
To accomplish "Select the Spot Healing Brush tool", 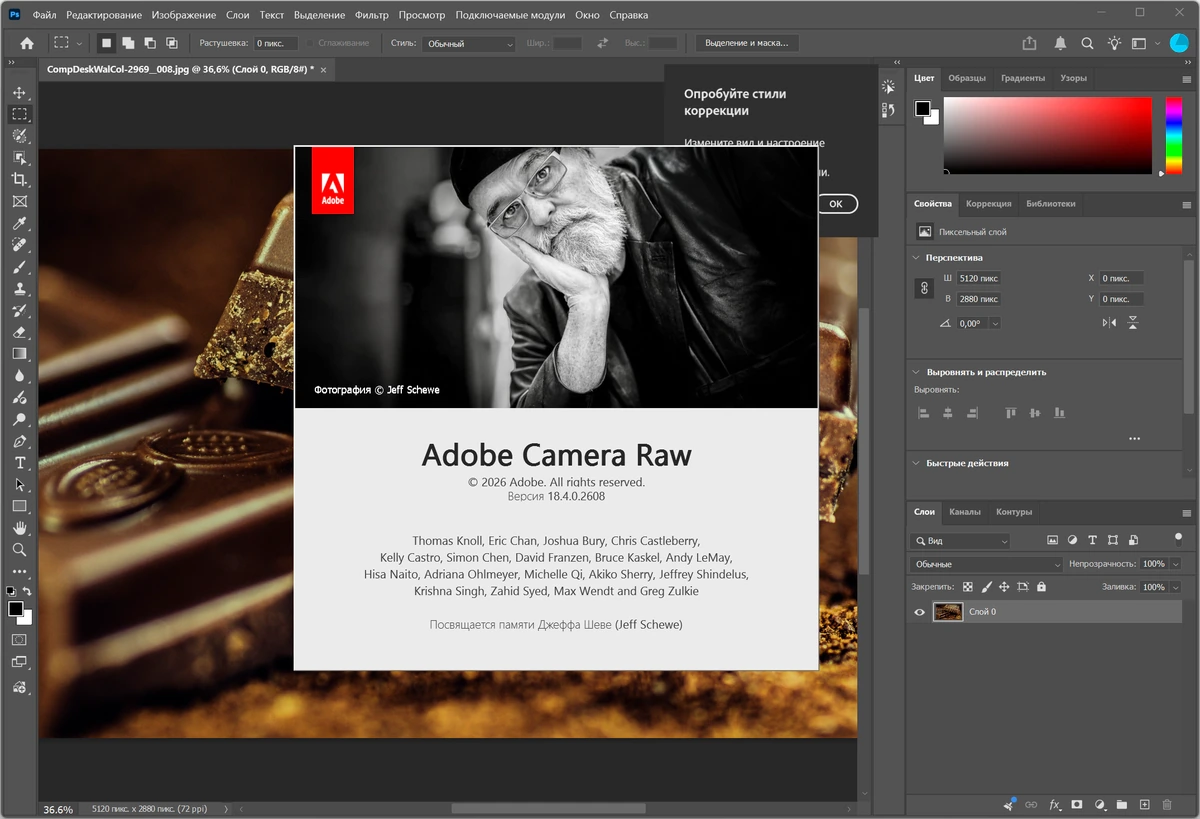I will (19, 245).
